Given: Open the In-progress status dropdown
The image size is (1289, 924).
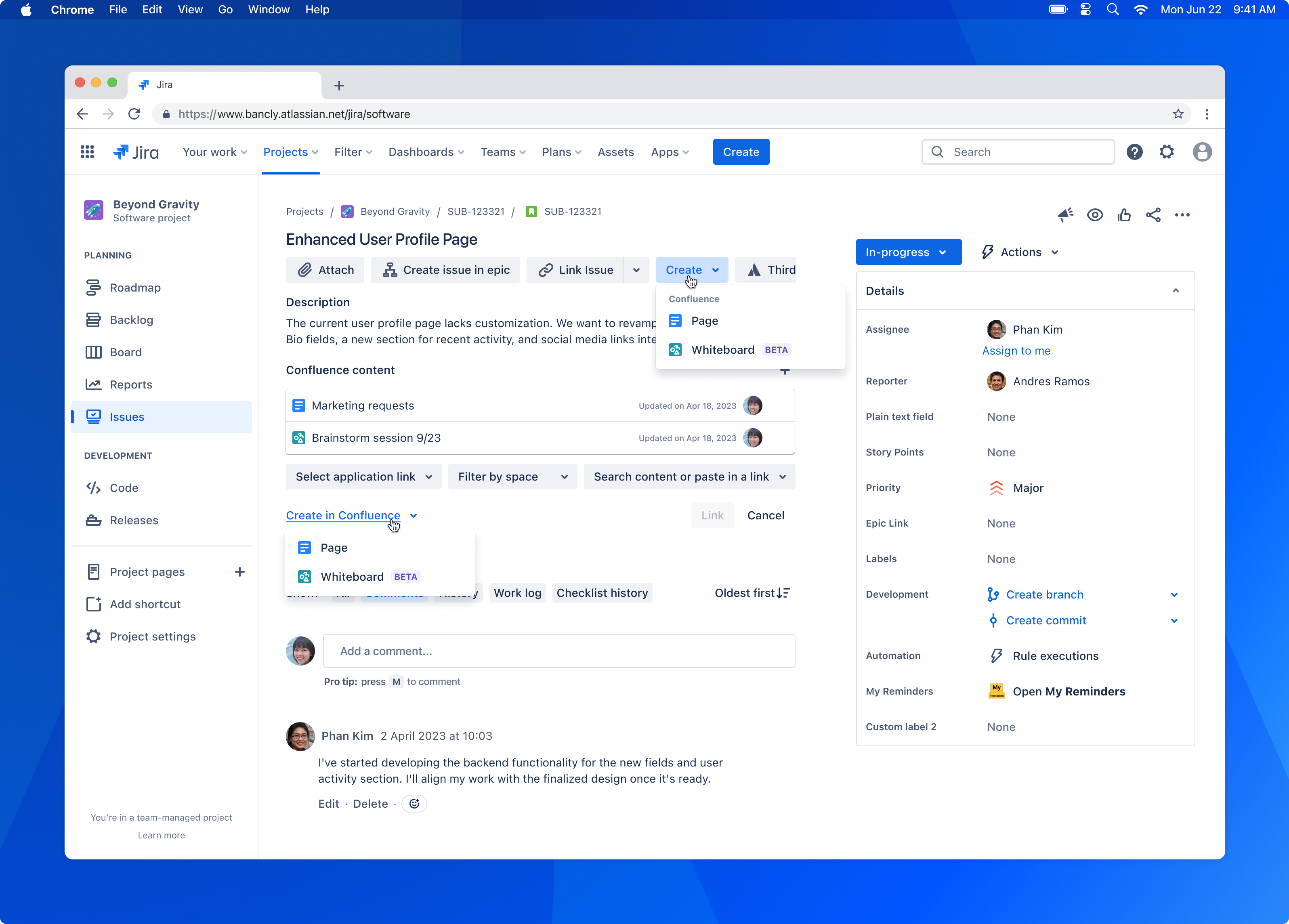Looking at the screenshot, I should pos(908,252).
